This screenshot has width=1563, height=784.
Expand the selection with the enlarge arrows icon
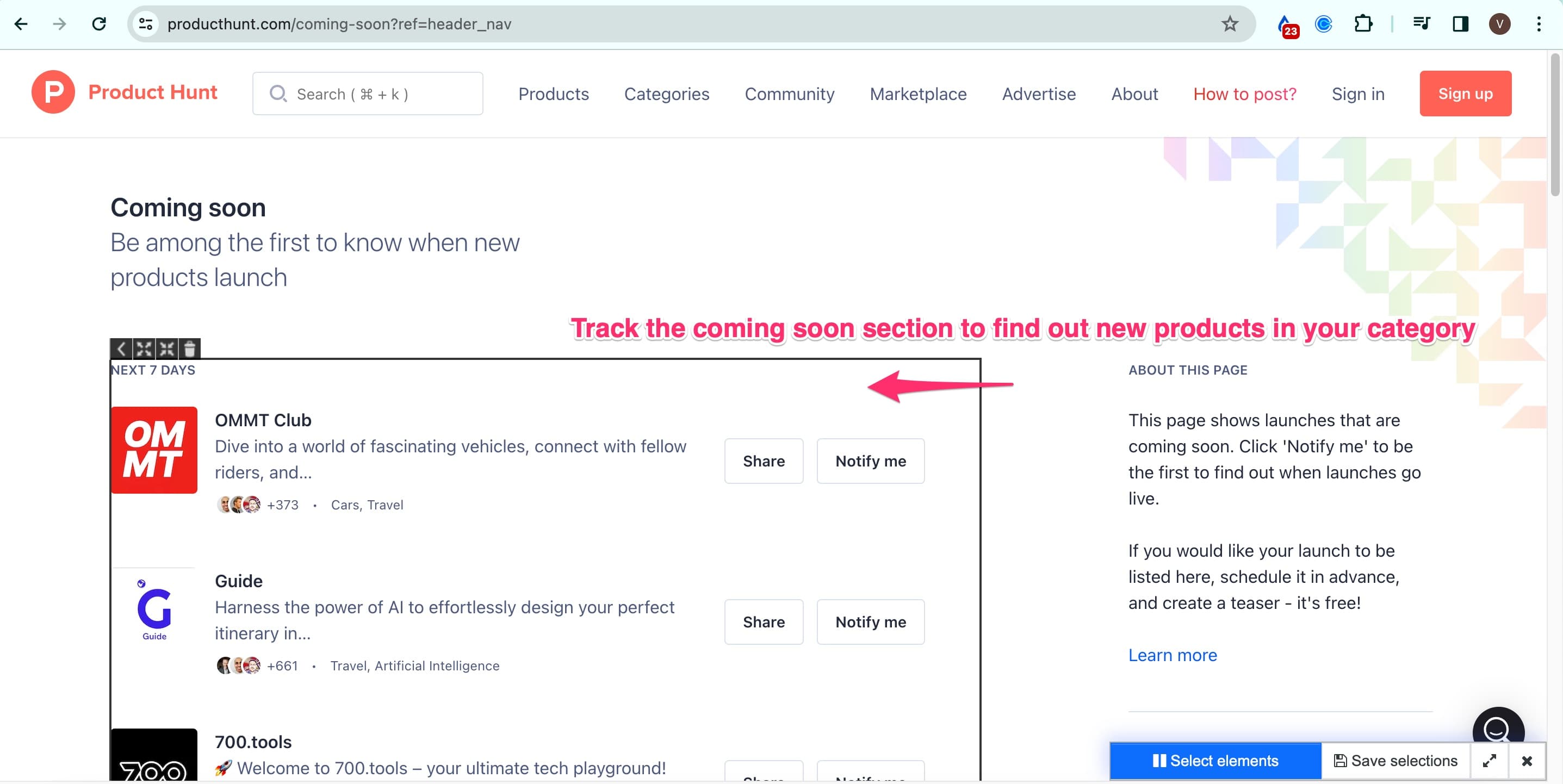pos(145,349)
